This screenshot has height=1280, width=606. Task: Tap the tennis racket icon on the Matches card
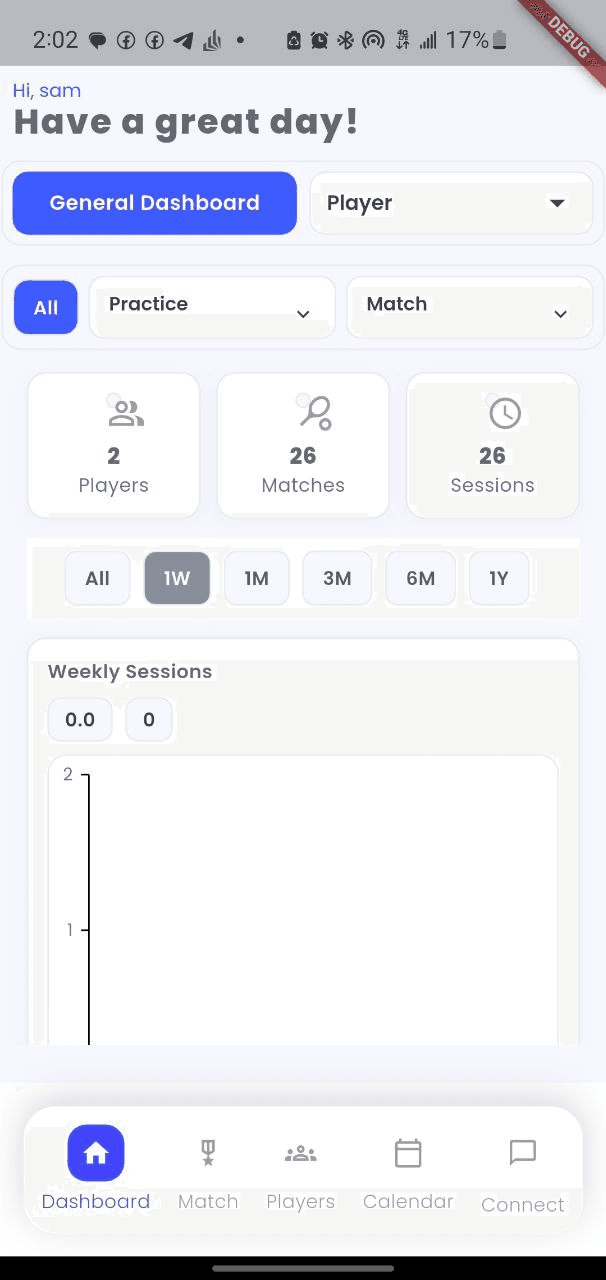point(303,412)
